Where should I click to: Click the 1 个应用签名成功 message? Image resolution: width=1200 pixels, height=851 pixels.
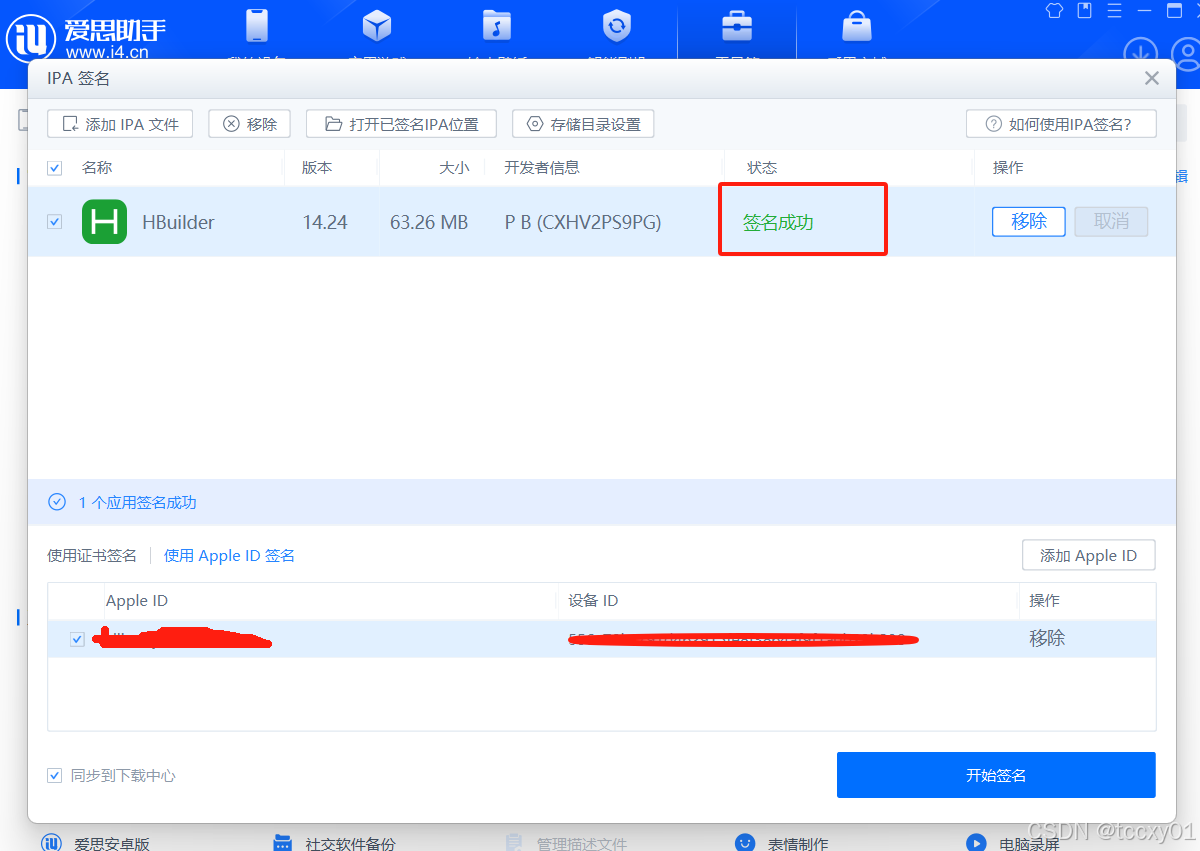[138, 502]
